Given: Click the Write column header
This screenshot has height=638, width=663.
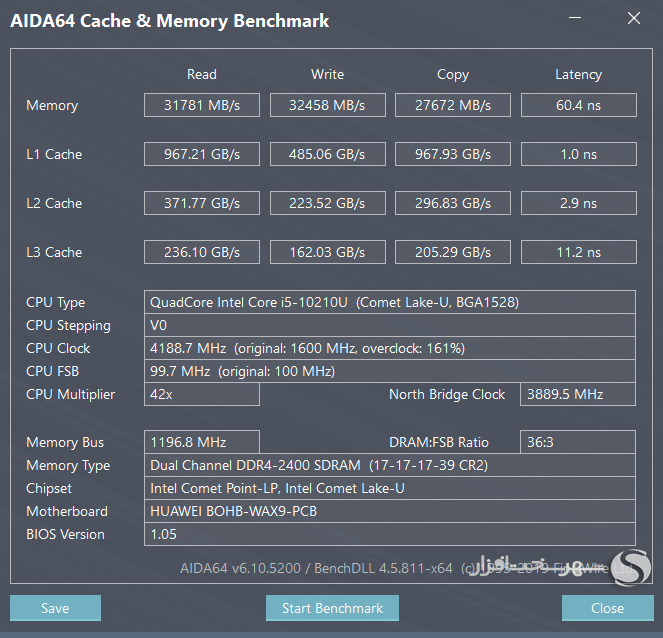Looking at the screenshot, I should (x=328, y=74).
